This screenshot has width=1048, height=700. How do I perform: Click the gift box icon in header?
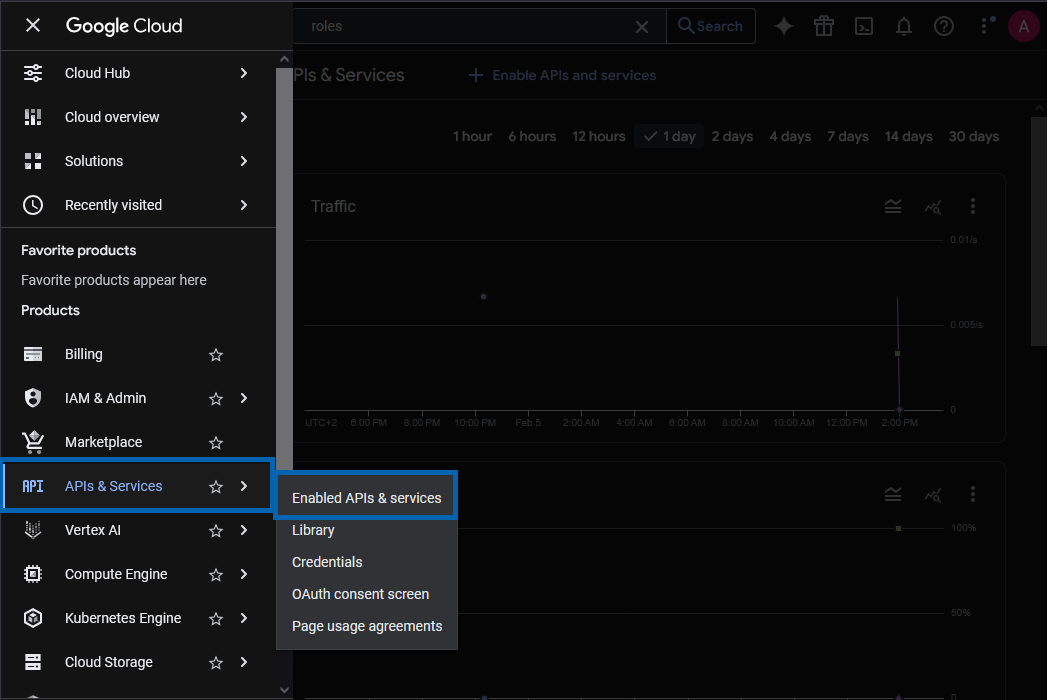click(x=824, y=26)
